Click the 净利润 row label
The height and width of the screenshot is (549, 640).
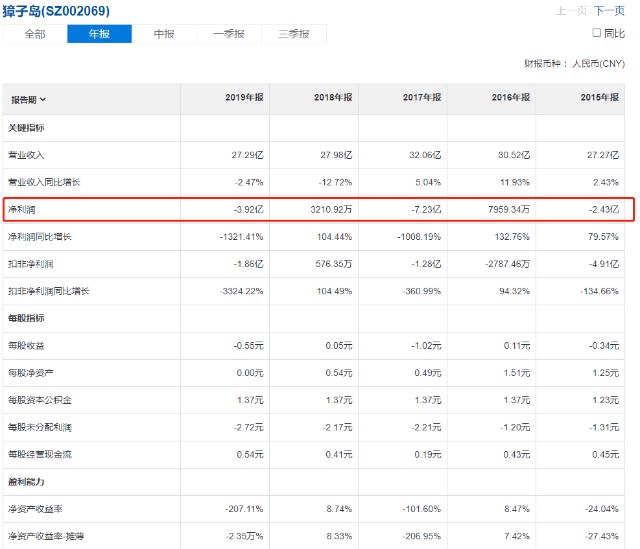point(23,210)
